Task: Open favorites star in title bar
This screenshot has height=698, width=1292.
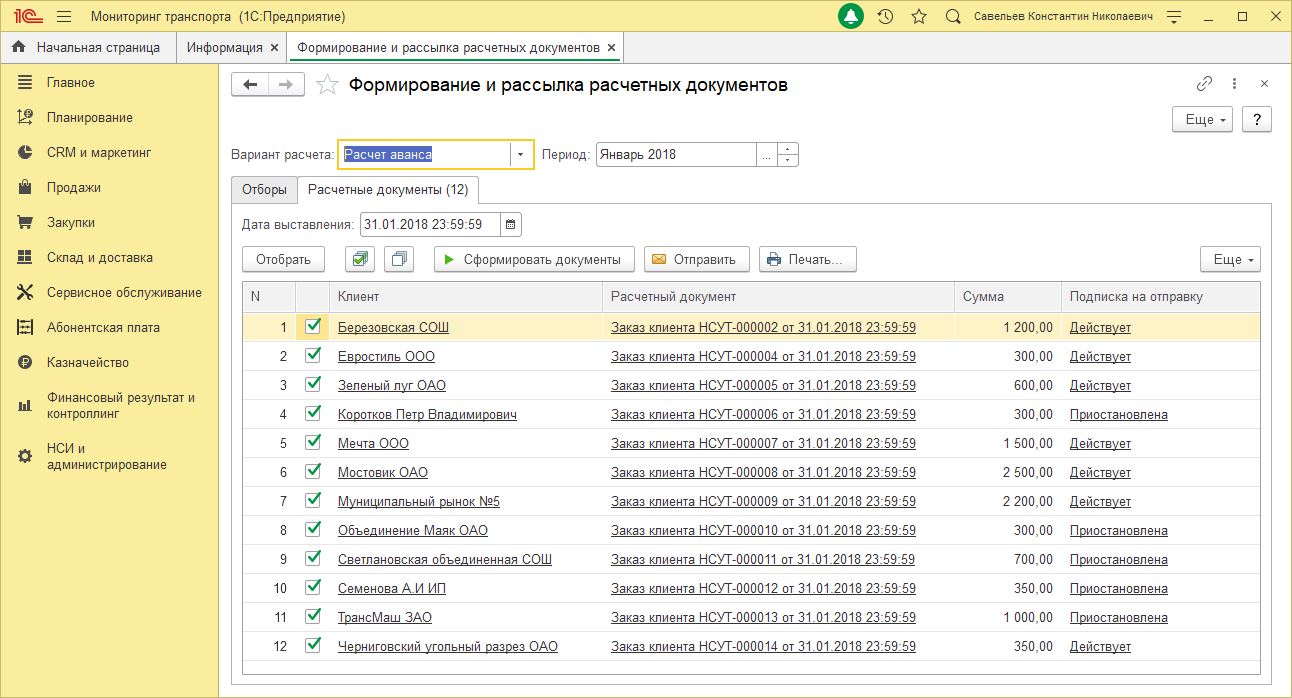Action: coord(919,17)
